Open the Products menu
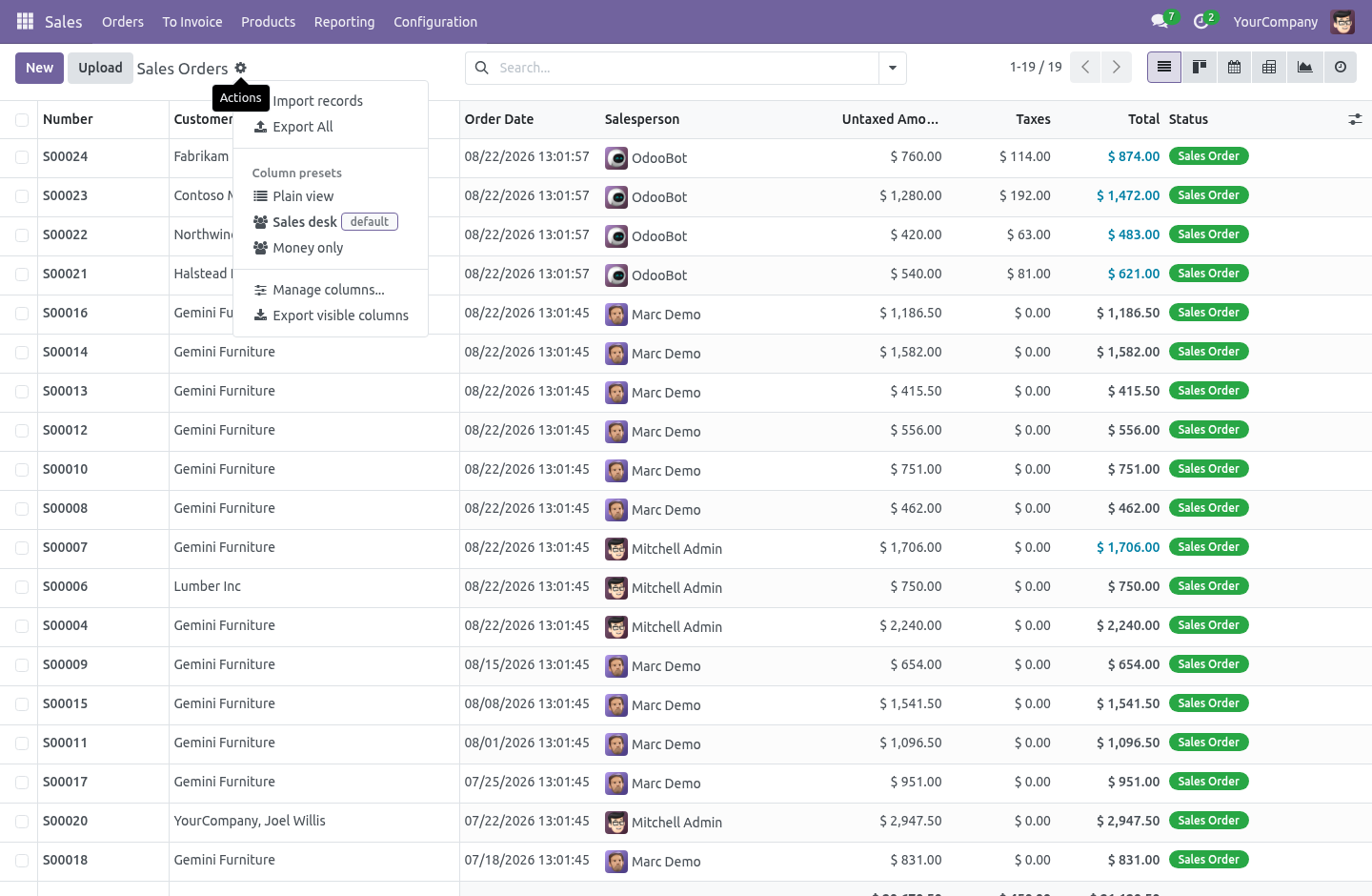This screenshot has height=896, width=1372. point(268,22)
